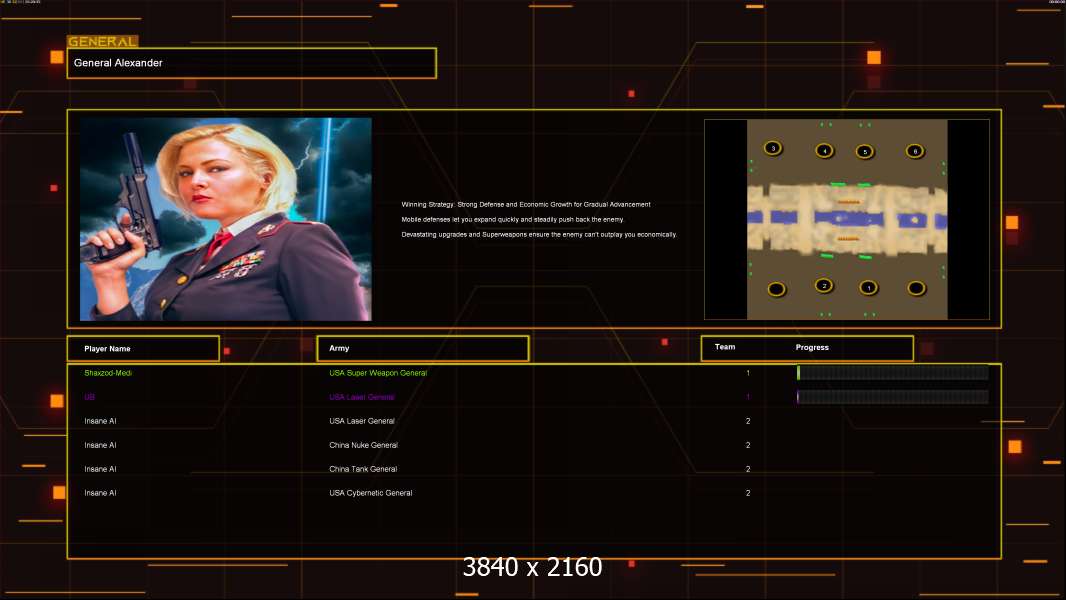
Task: Click start position marker 2 on minimap
Action: [824, 285]
